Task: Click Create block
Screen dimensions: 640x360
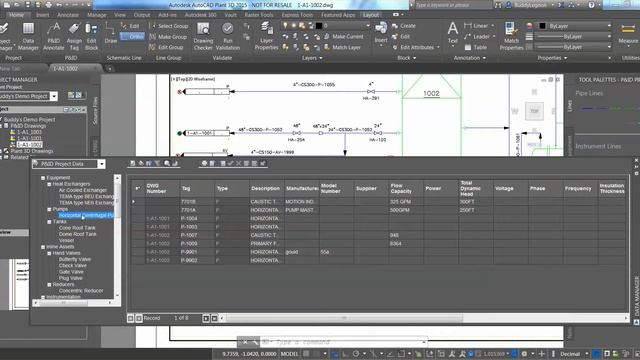Action: pyautogui.click(x=404, y=26)
